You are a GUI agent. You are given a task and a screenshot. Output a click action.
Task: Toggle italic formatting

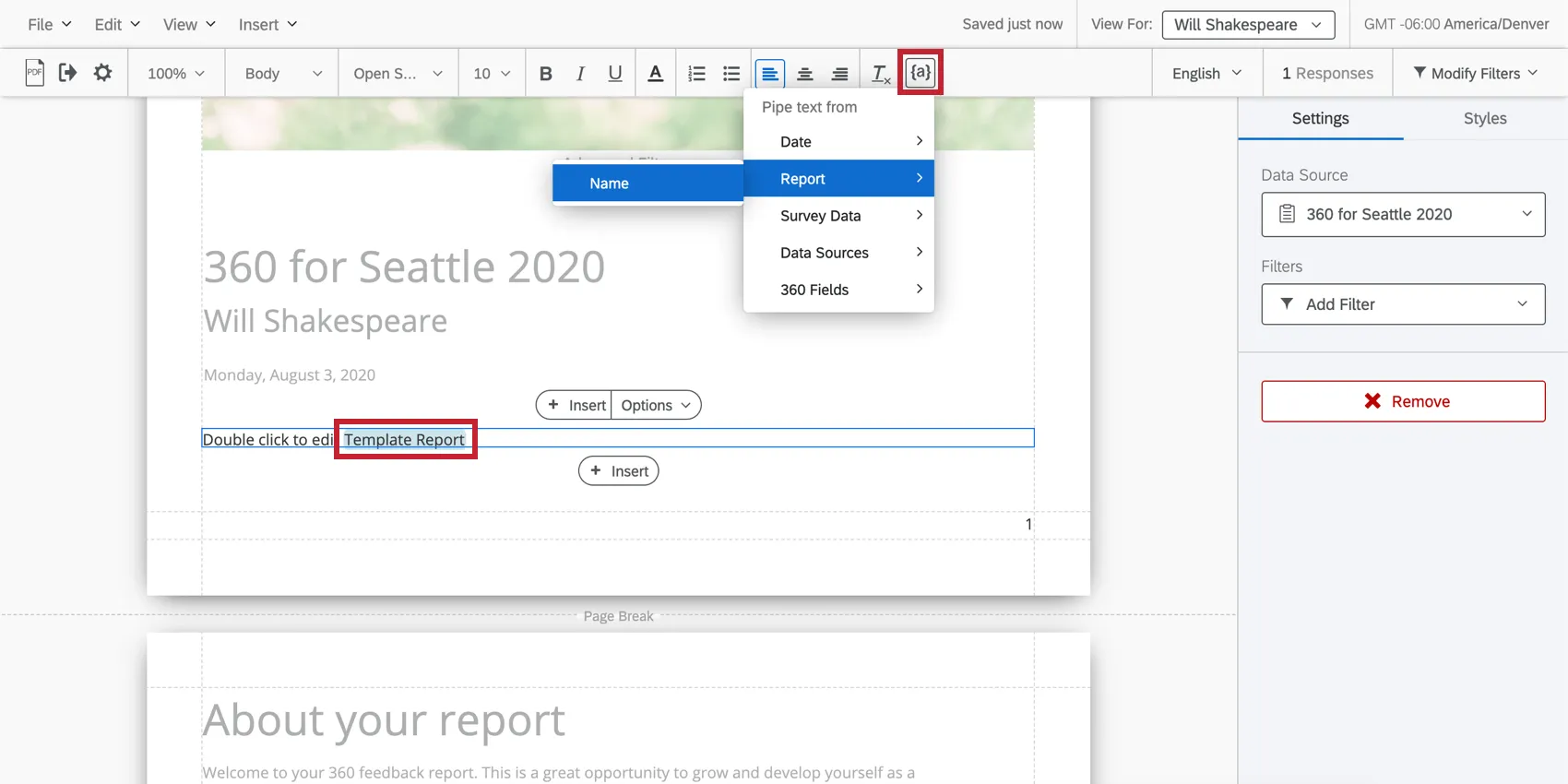580,74
